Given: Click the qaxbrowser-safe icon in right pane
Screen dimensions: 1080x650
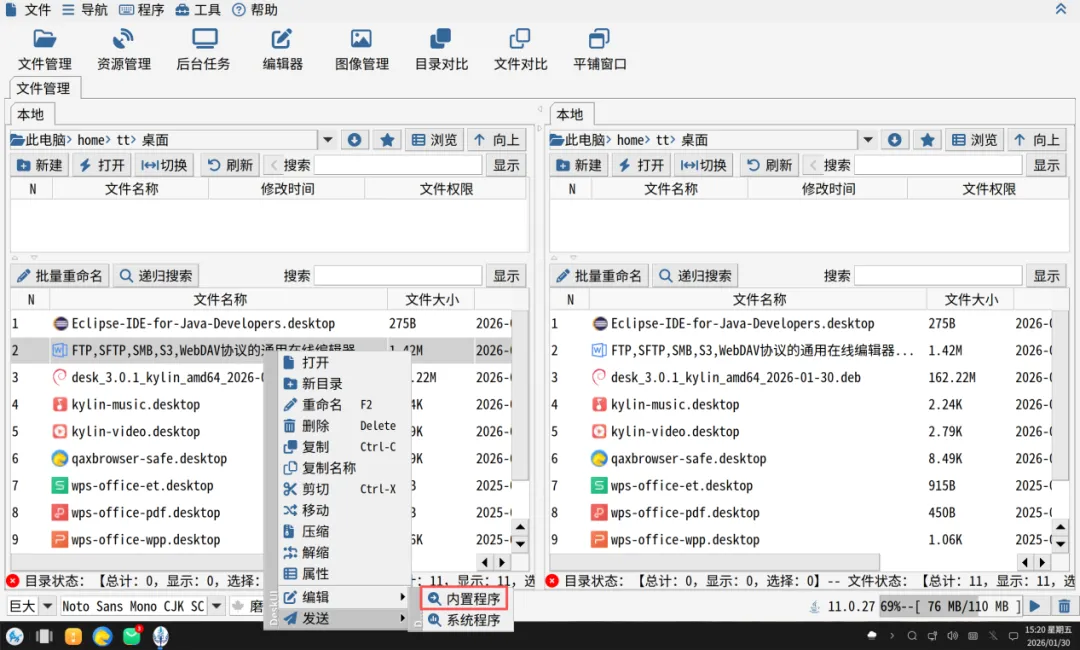Looking at the screenshot, I should point(600,459).
